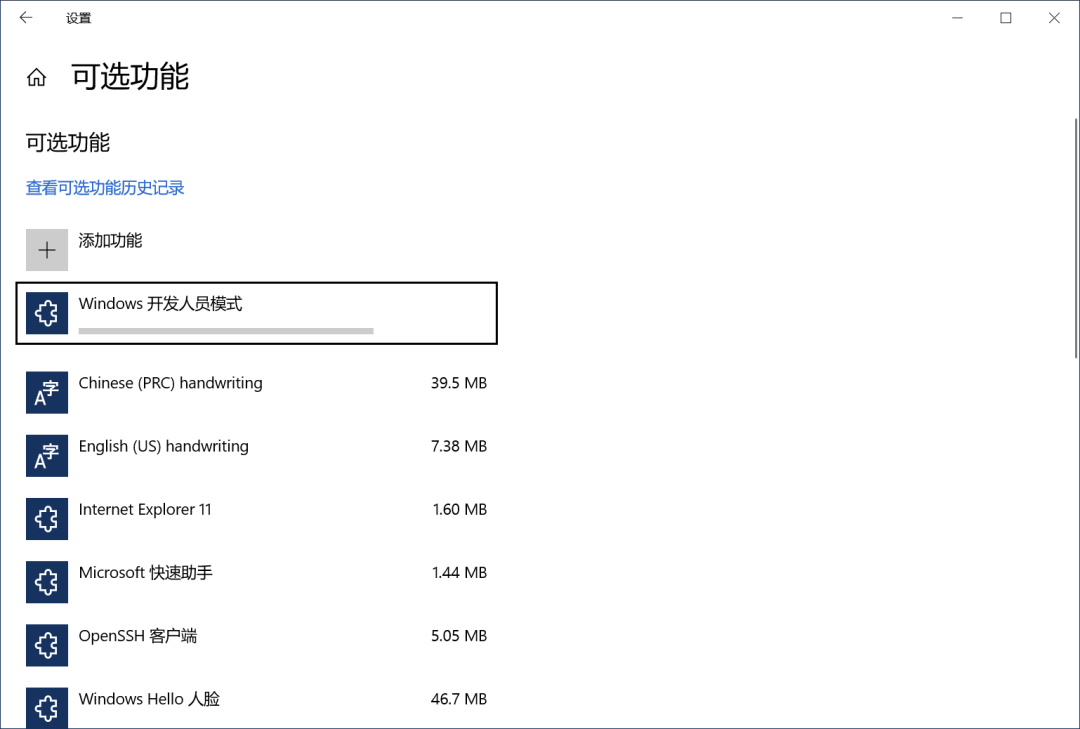Open 查看可选功能历史记录 link
Viewport: 1080px width, 729px height.
pos(105,187)
